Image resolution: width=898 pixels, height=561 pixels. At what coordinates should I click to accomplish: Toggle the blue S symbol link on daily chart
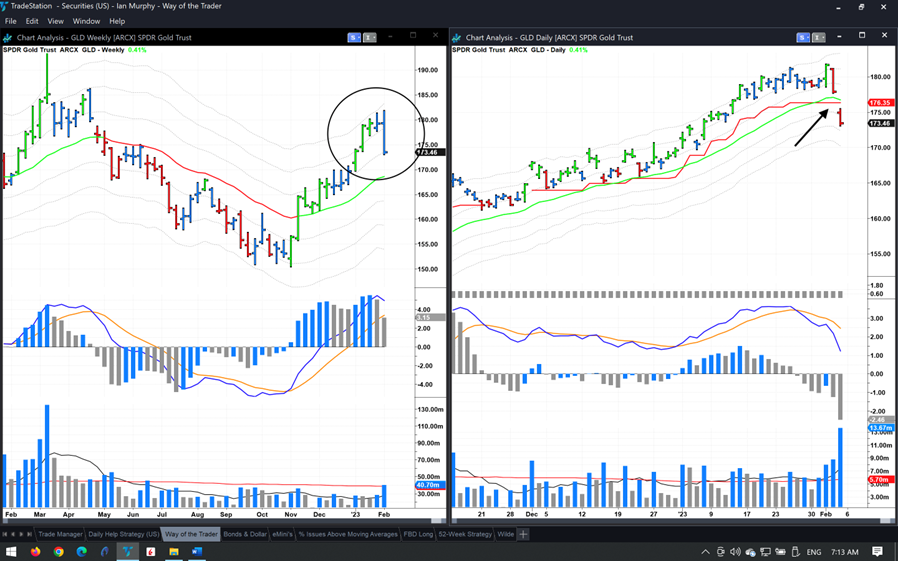click(x=803, y=37)
